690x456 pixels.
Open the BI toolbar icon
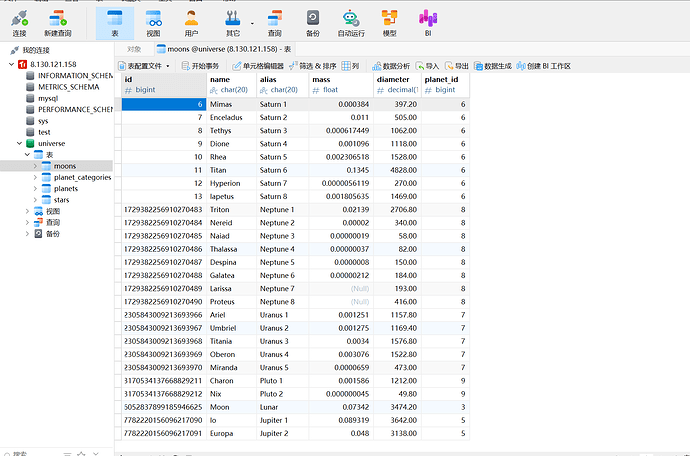(428, 23)
